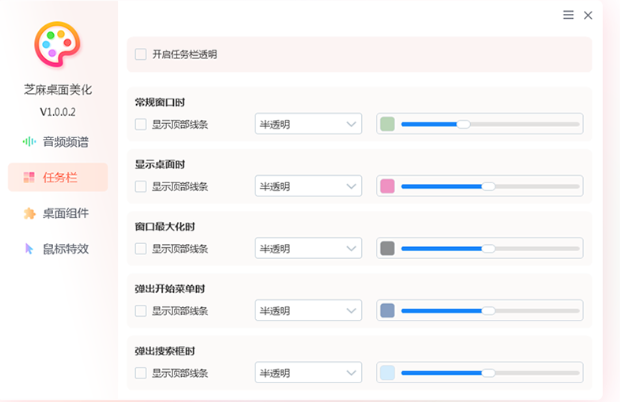The width and height of the screenshot is (620, 402).
Task: Click the V1.0.0.2 version label
Action: click(57, 111)
